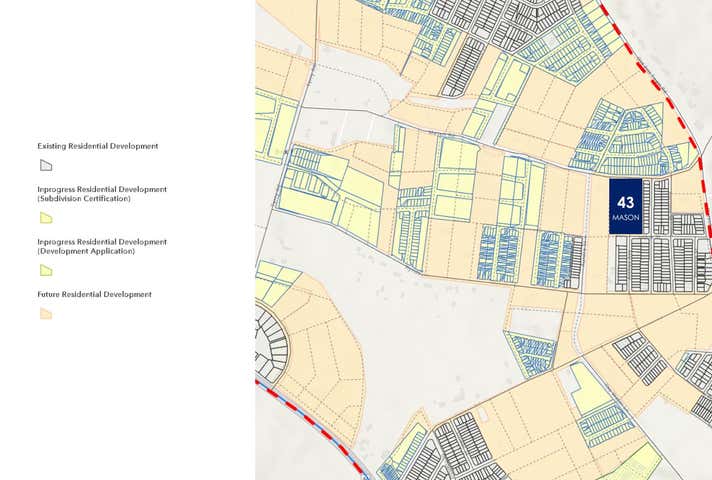Pick the Future Residential Development orange swatch
The image size is (712, 480).
click(45, 314)
